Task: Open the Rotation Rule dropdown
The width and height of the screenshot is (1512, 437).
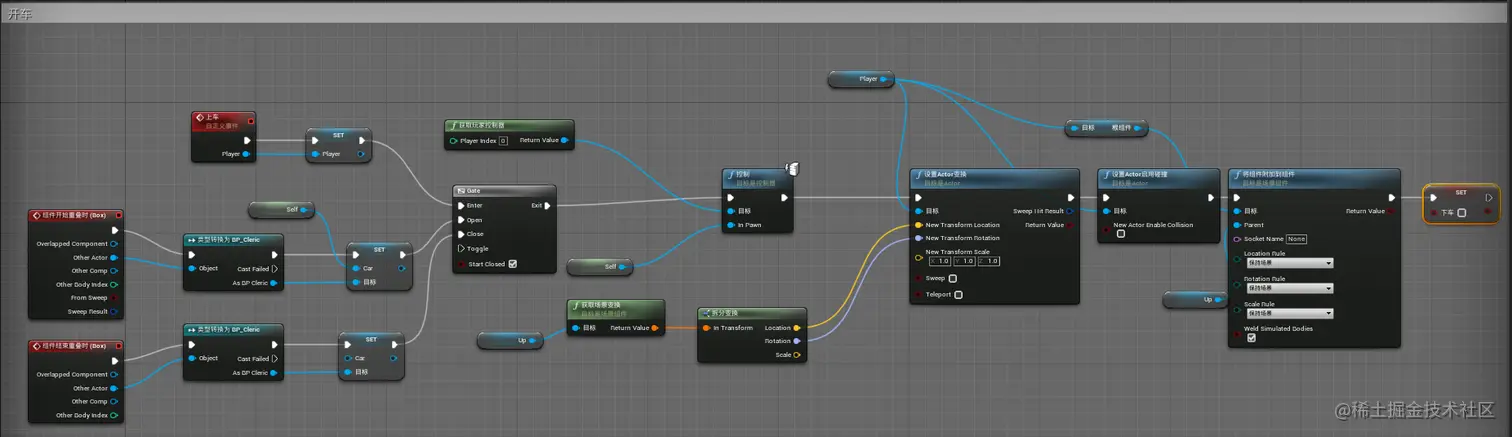Action: point(1289,288)
